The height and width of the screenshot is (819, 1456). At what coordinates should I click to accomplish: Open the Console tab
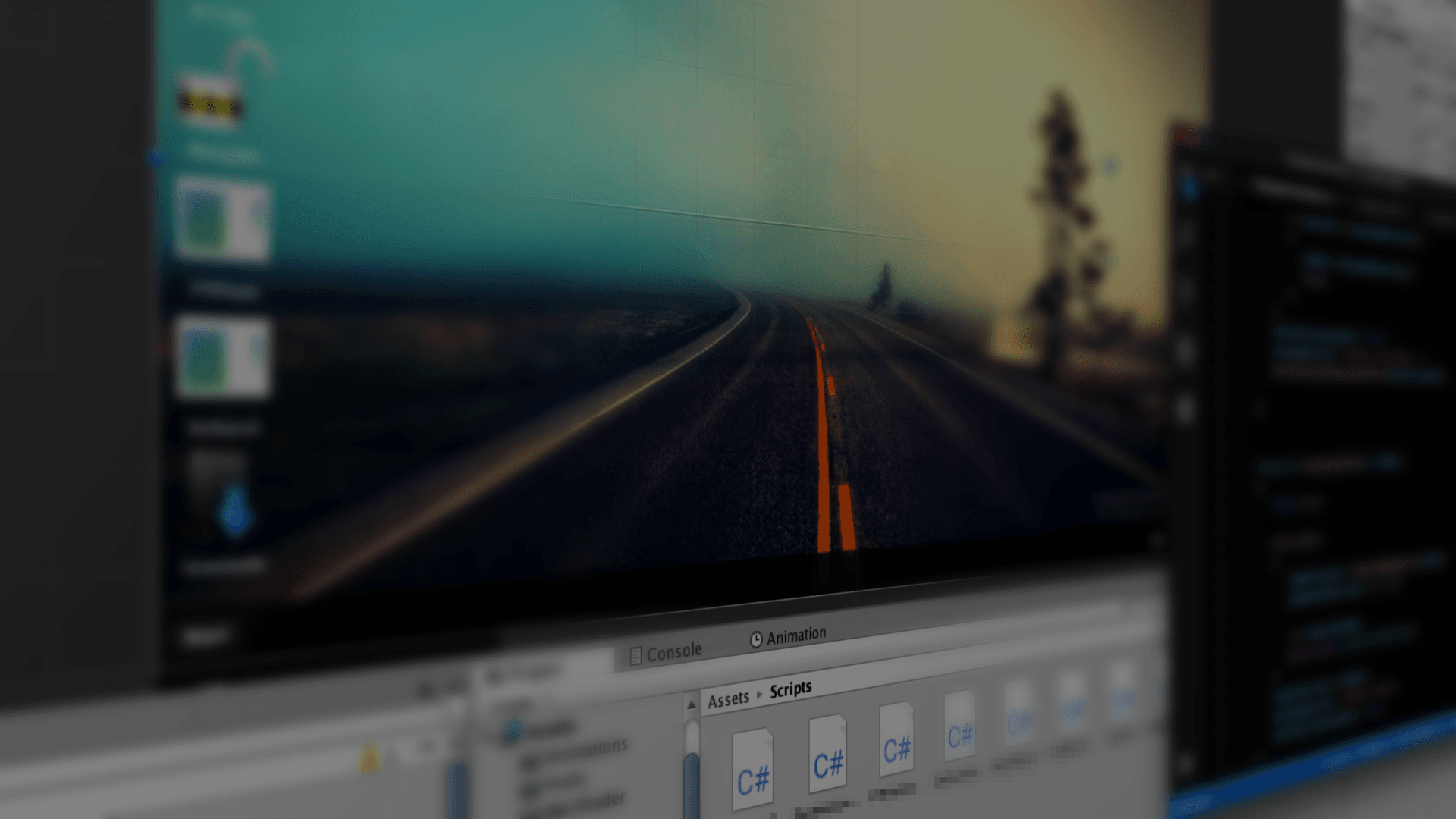[667, 653]
